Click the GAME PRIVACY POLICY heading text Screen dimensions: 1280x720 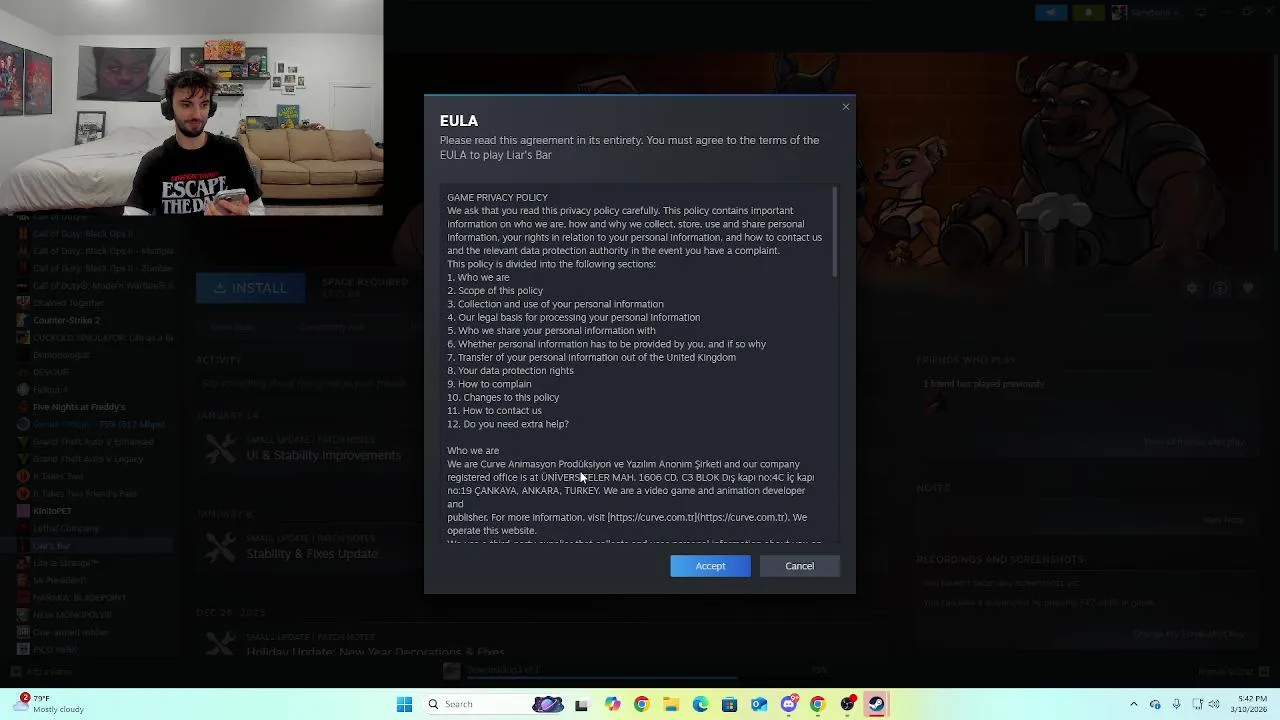coord(497,197)
